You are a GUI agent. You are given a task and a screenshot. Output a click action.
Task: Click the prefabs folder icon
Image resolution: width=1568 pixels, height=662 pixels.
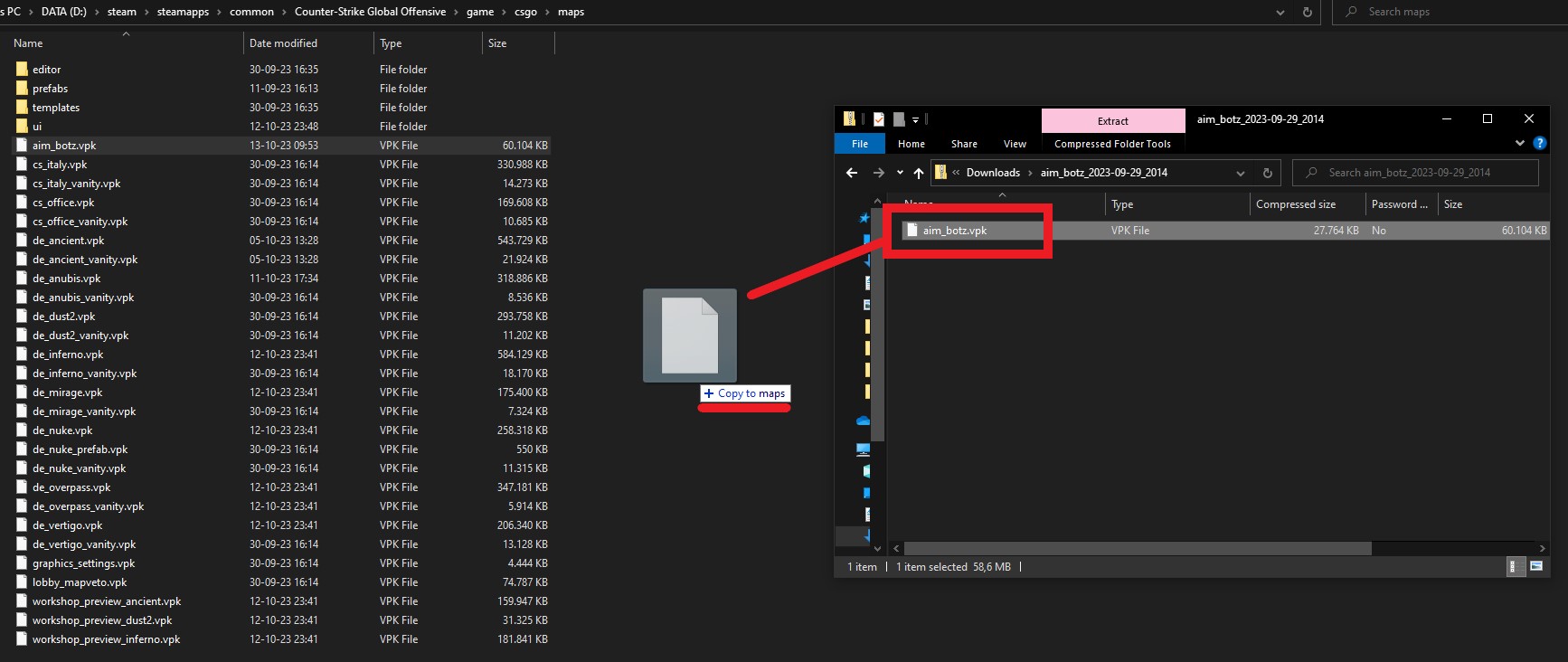pyautogui.click(x=23, y=88)
